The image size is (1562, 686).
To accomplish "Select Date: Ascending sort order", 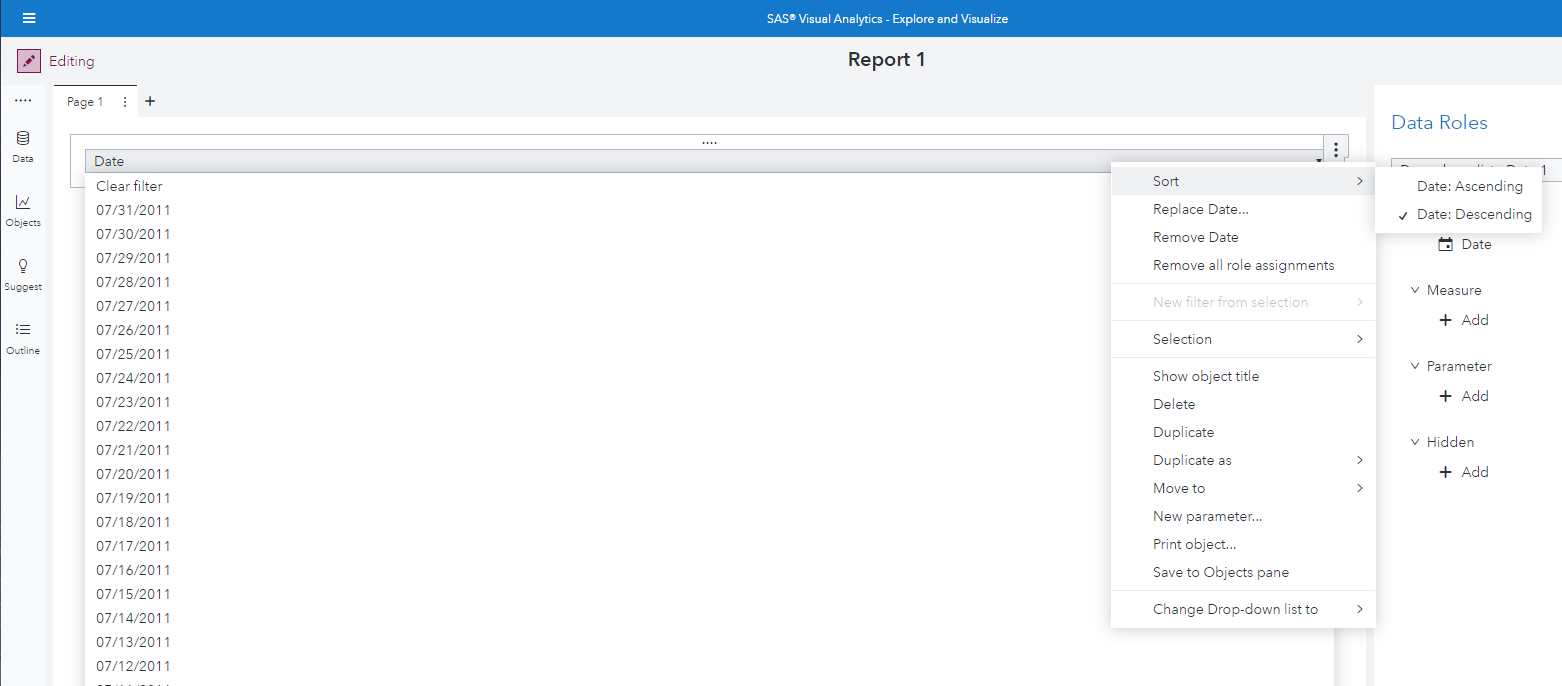I will coord(1470,186).
